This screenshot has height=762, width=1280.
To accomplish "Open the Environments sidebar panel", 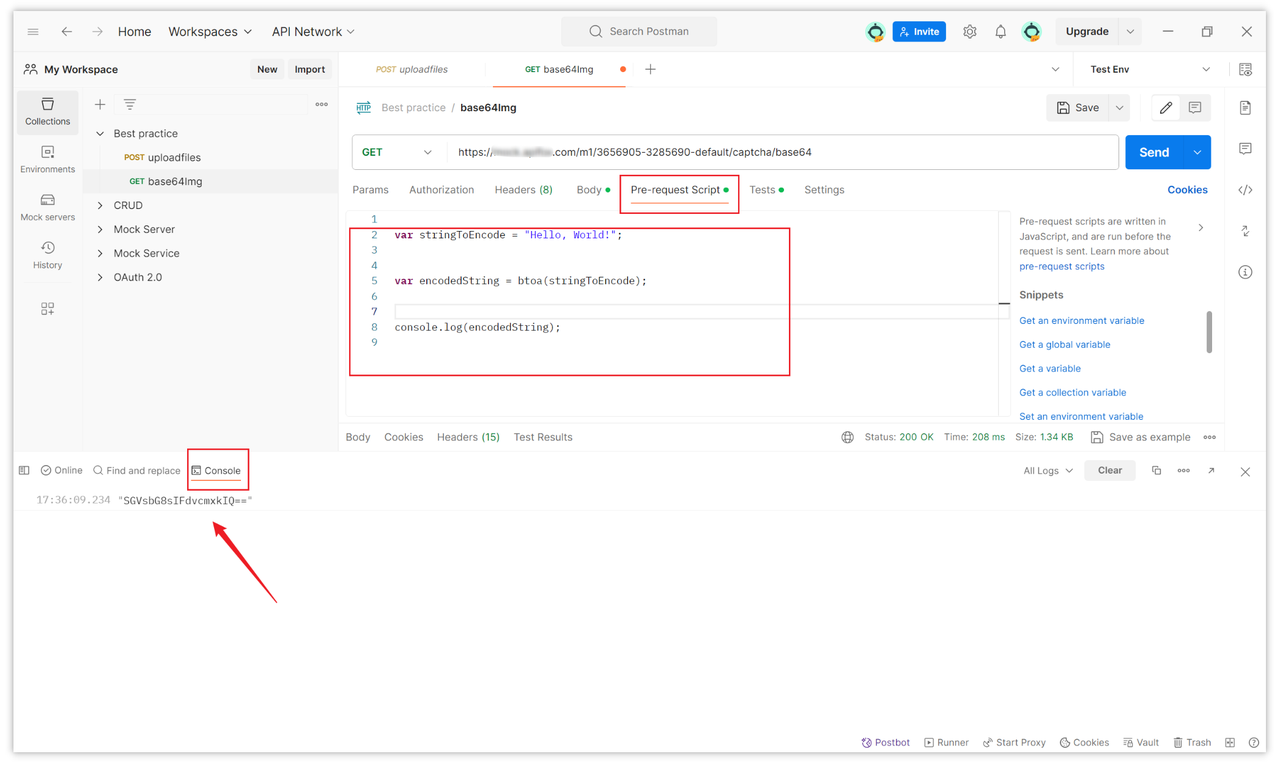I will [x=48, y=159].
